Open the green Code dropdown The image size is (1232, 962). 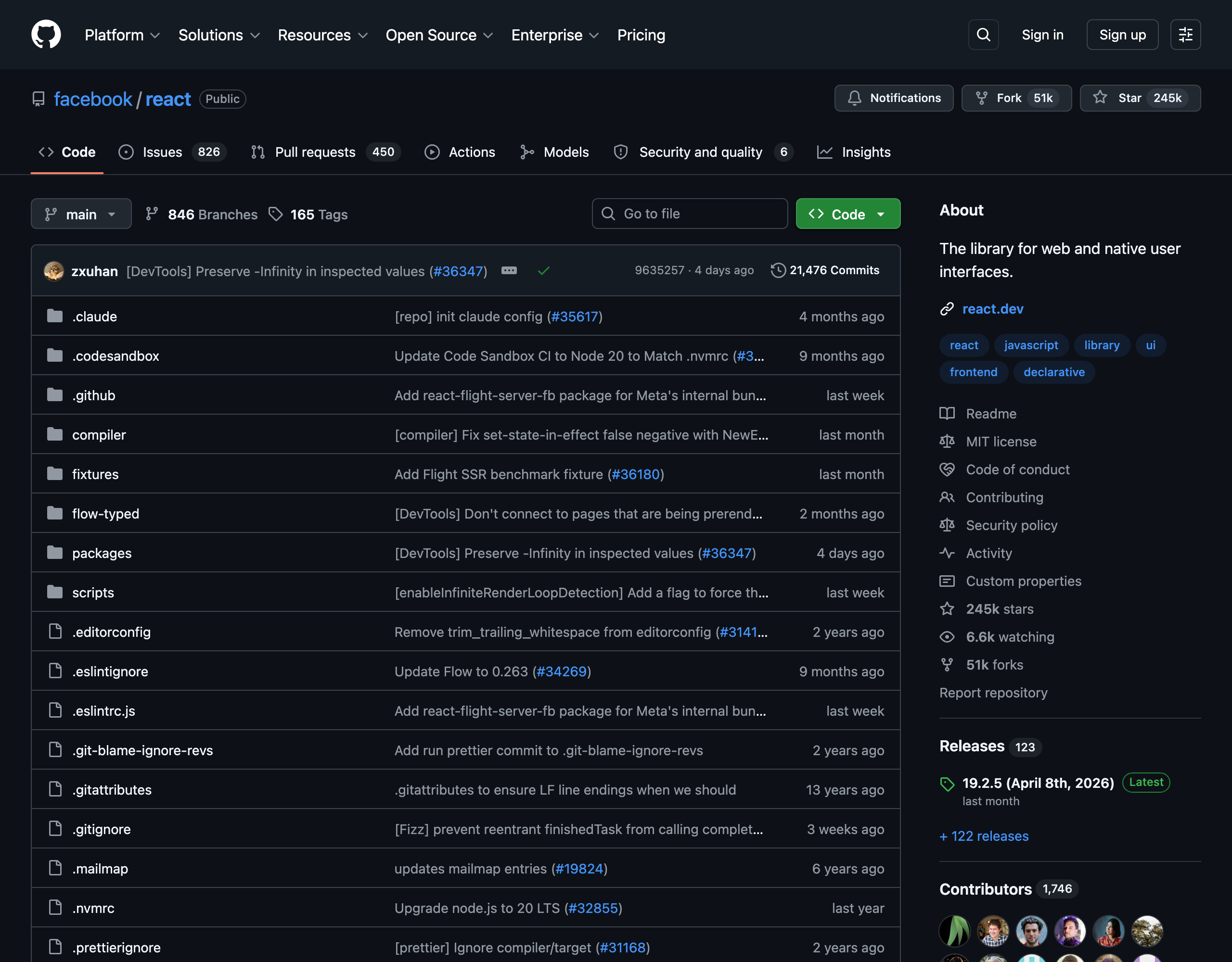[848, 214]
